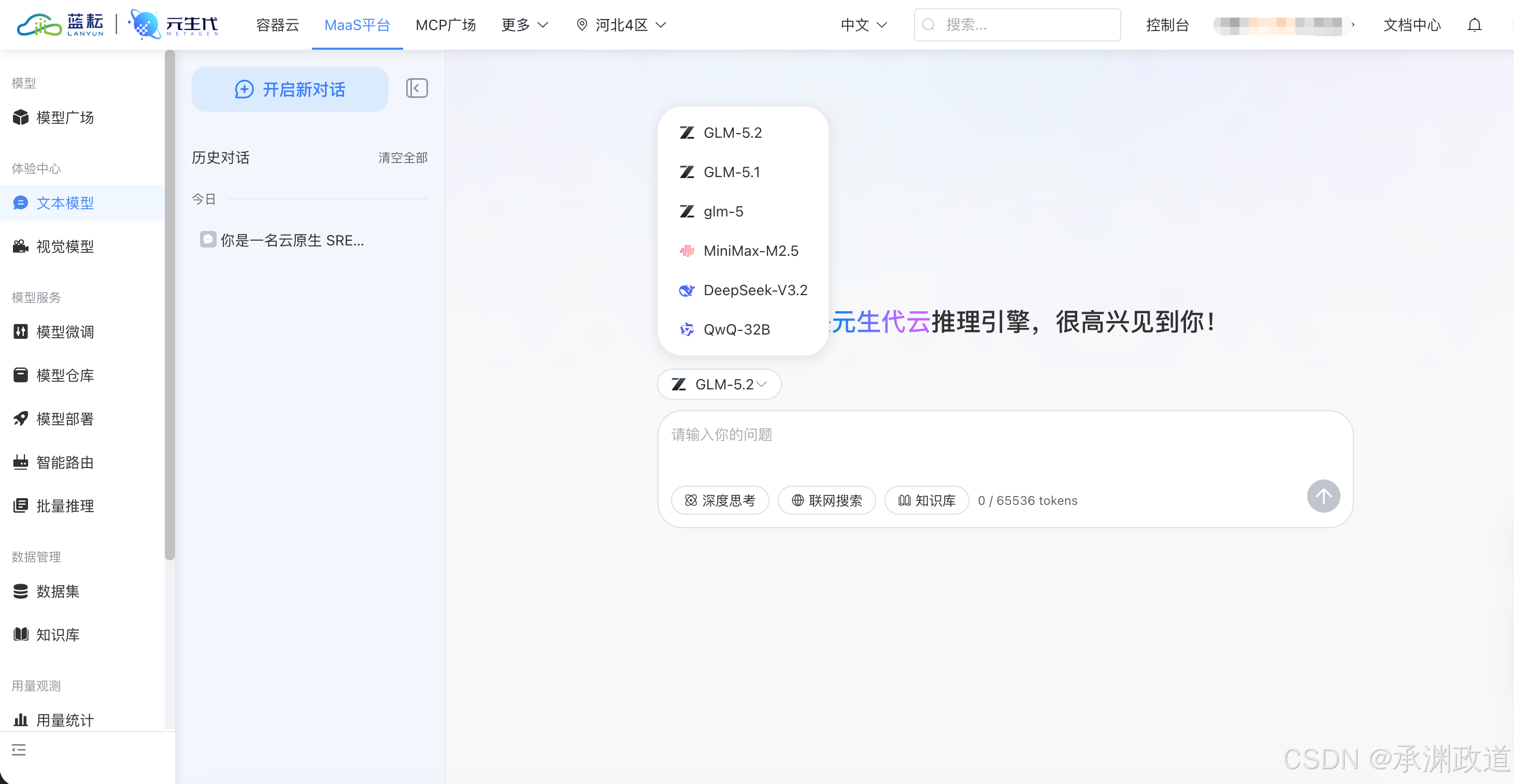Go to 控制台 console

click(x=1167, y=25)
